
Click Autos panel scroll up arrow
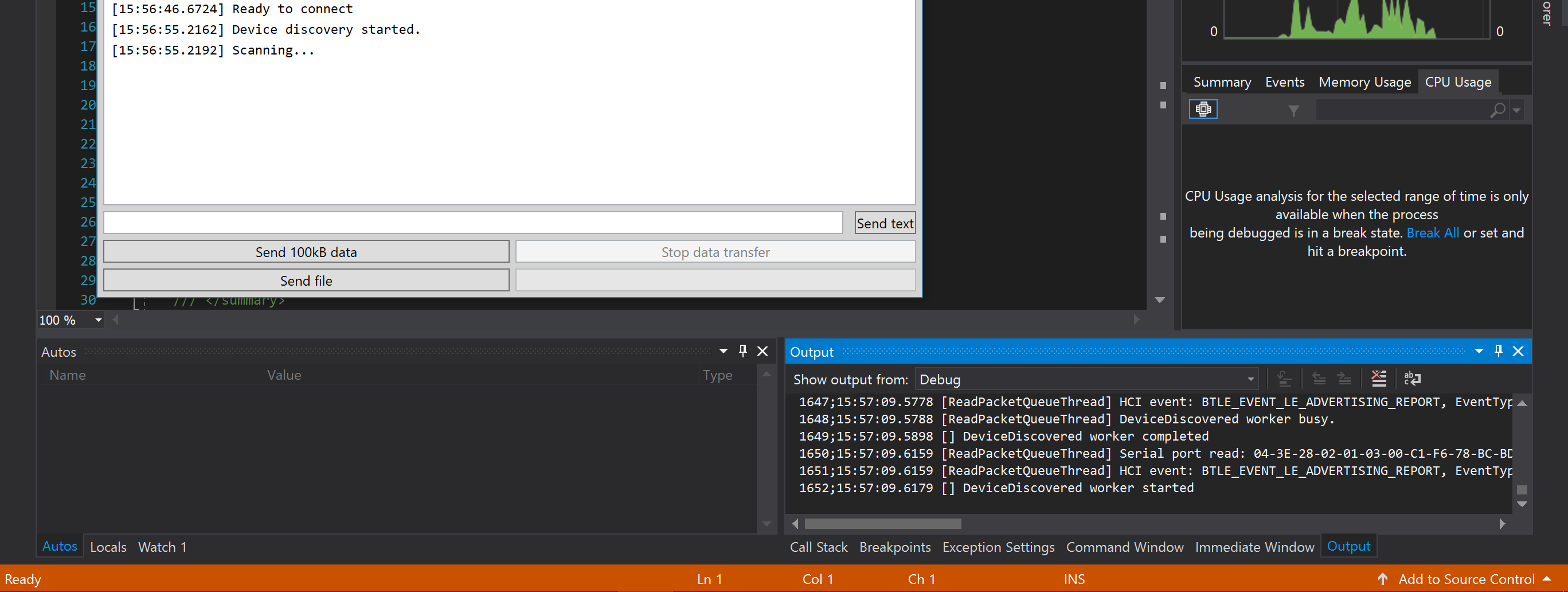[x=767, y=374]
